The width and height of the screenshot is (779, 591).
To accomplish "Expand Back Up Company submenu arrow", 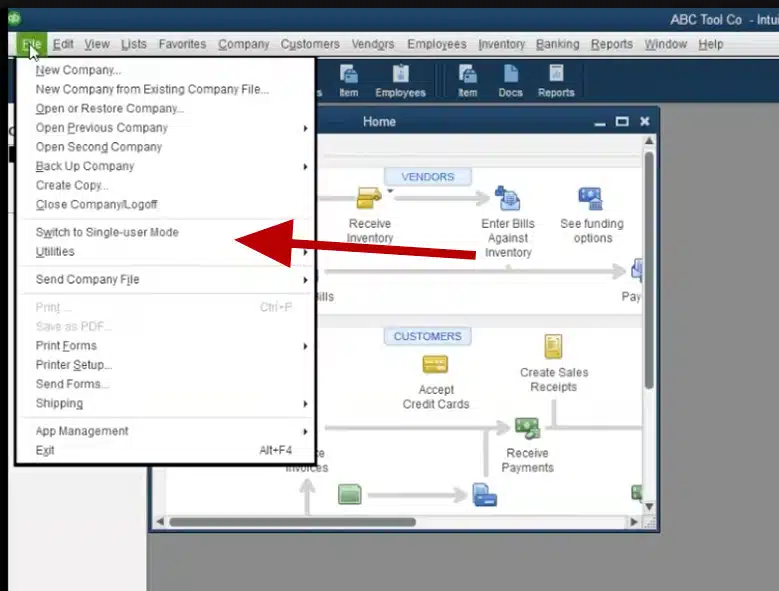I will [x=306, y=166].
